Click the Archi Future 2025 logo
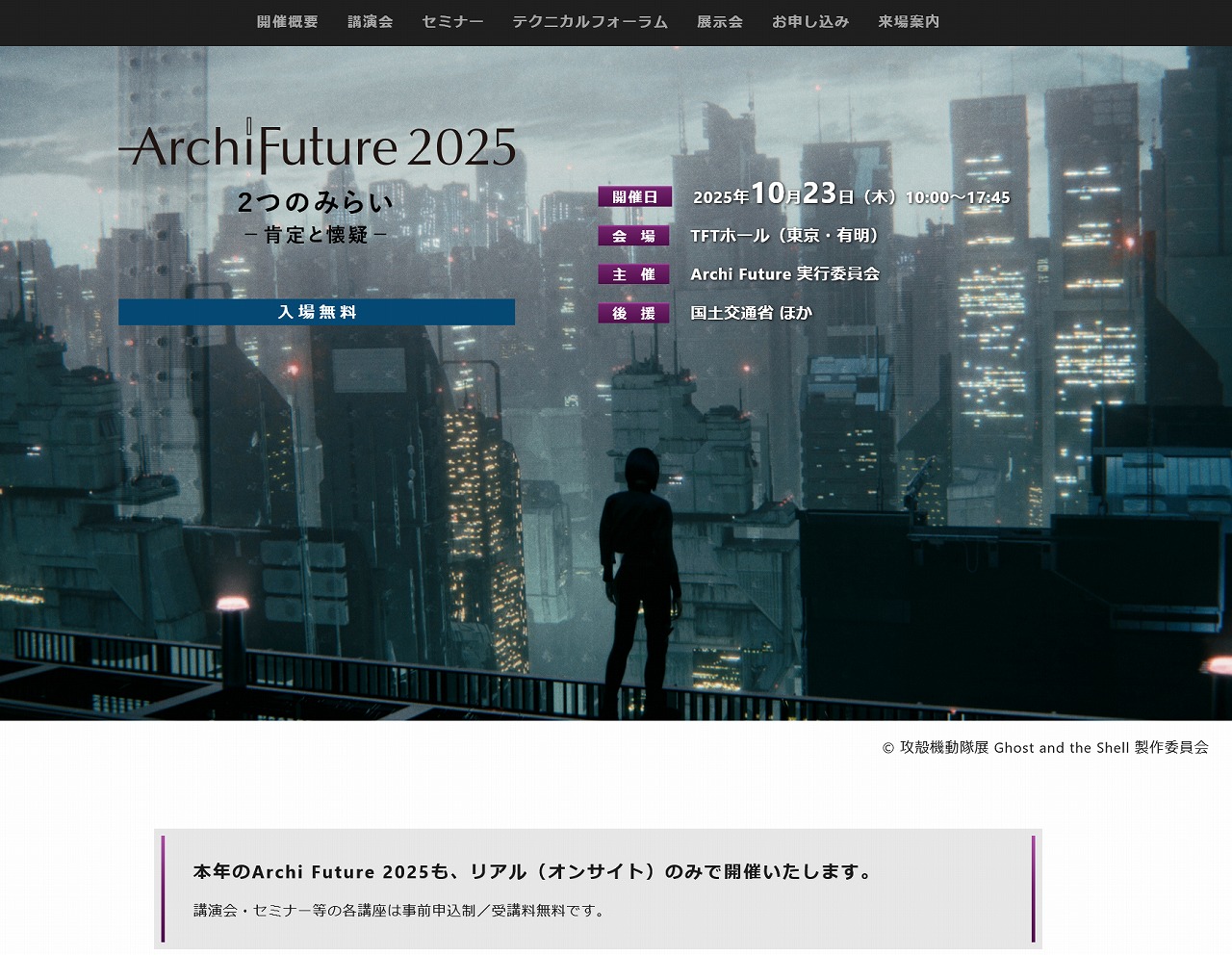 [318, 147]
